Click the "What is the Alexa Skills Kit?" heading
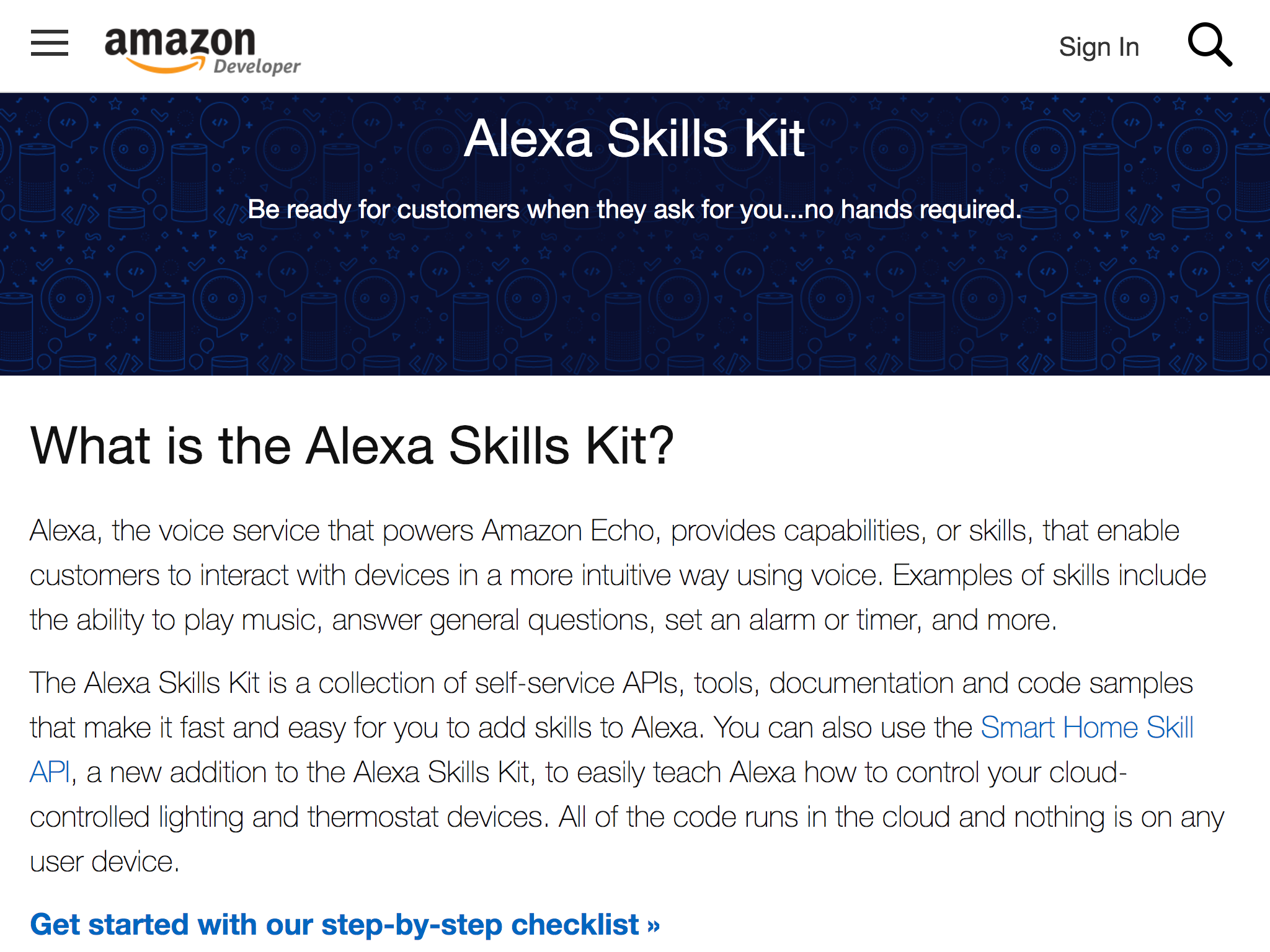 coord(352,446)
